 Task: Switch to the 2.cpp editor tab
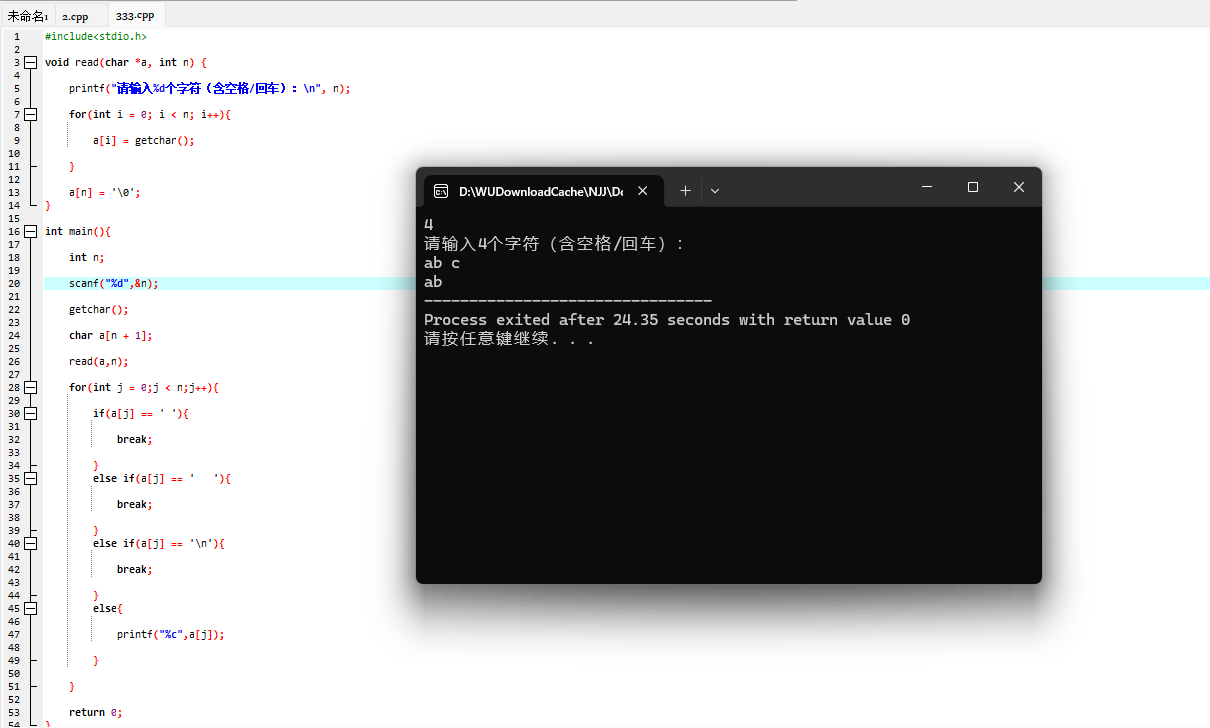pyautogui.click(x=75, y=16)
